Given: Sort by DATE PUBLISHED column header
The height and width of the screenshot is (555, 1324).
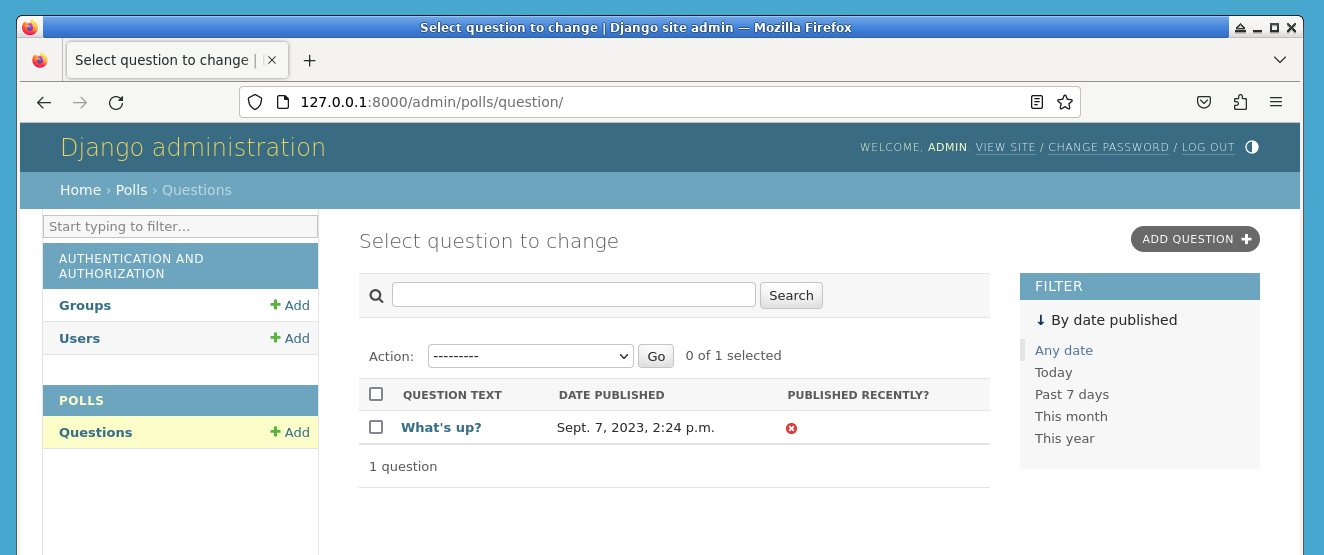Looking at the screenshot, I should click(611, 395).
